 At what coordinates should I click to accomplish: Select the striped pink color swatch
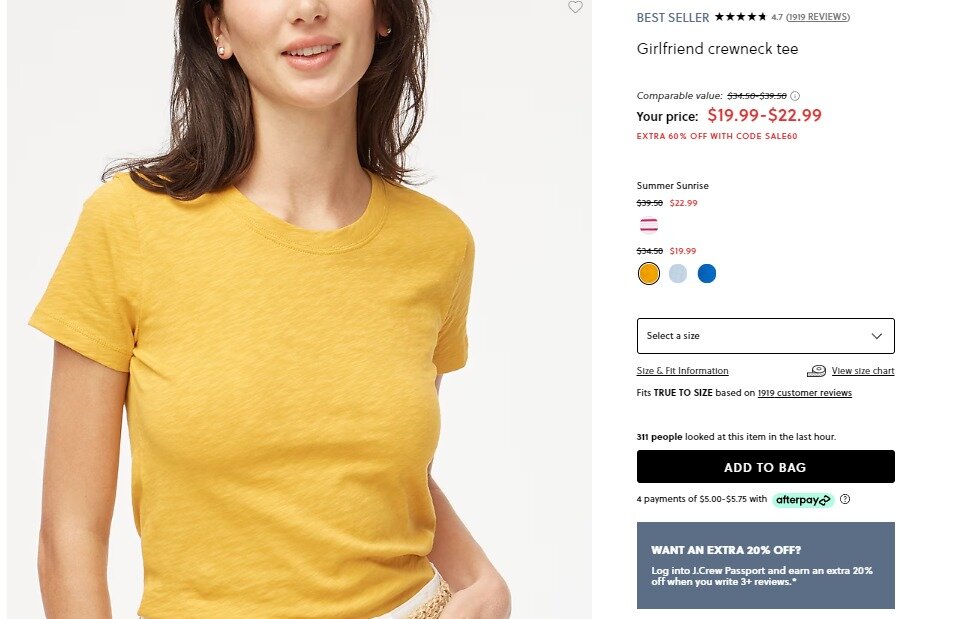point(649,225)
